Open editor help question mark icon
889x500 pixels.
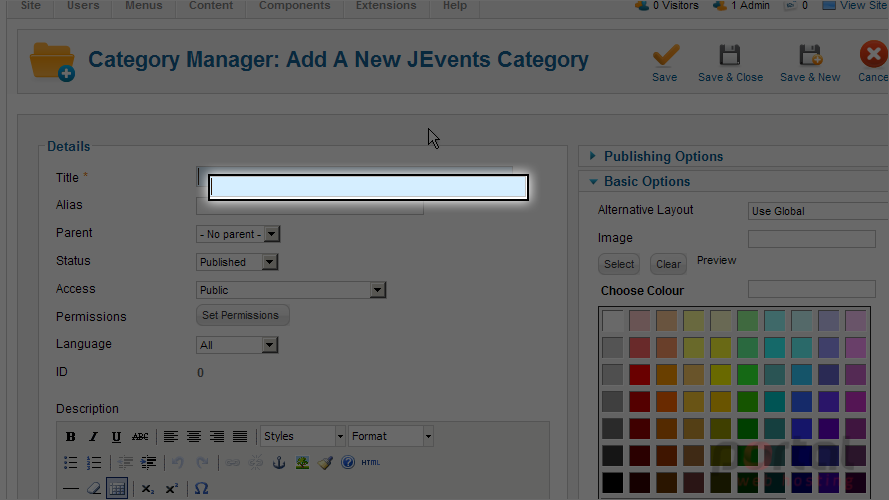pos(348,463)
